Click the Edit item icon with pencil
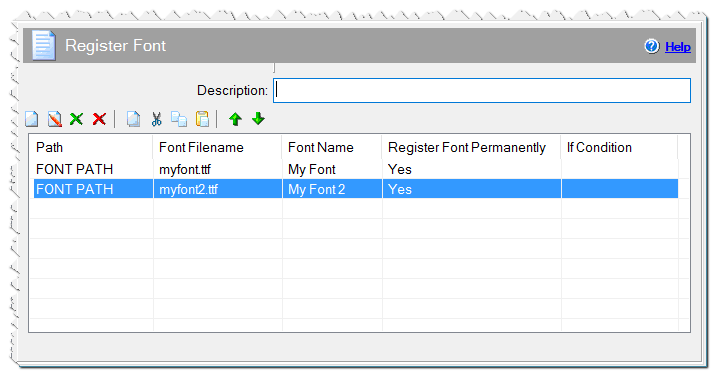This screenshot has width=711, height=371. pos(54,119)
